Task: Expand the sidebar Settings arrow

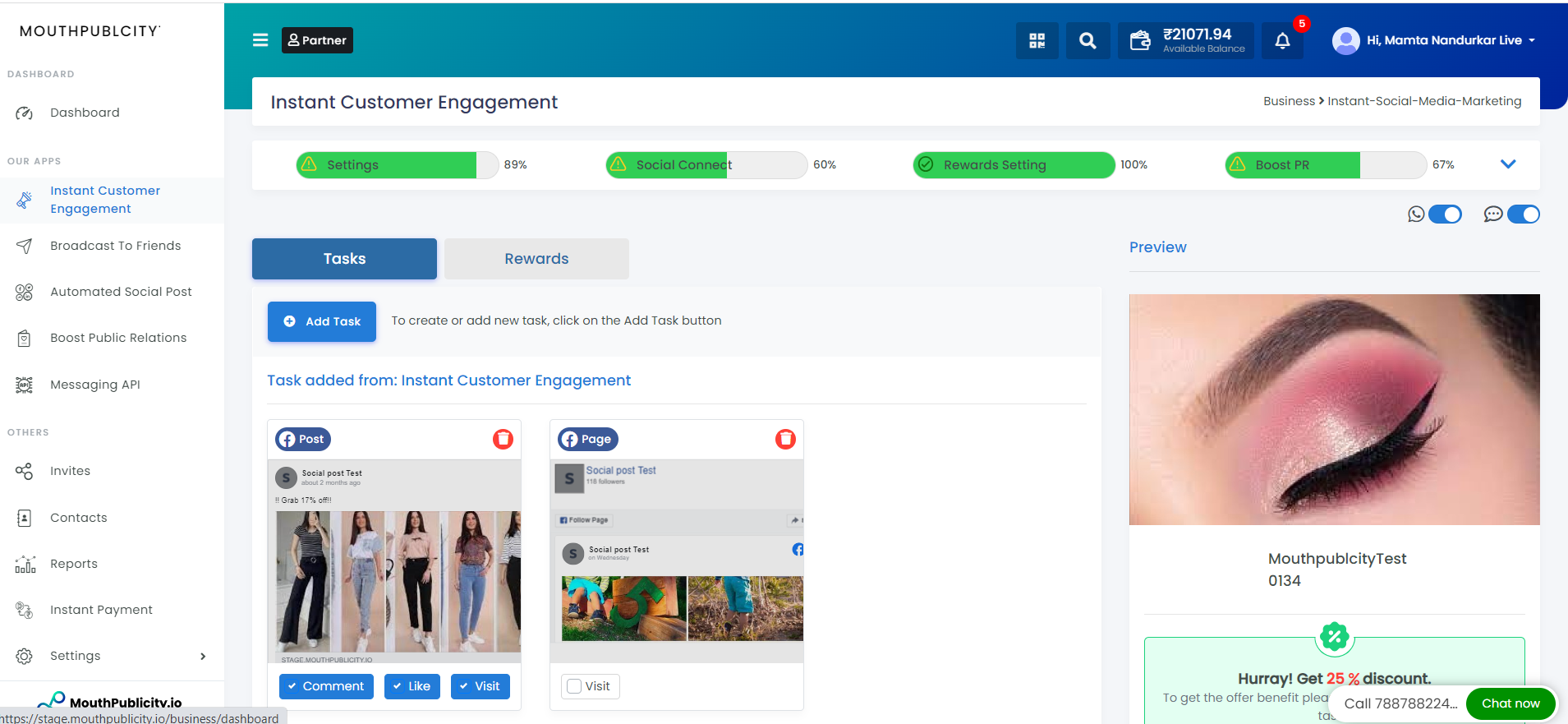Action: 203,656
